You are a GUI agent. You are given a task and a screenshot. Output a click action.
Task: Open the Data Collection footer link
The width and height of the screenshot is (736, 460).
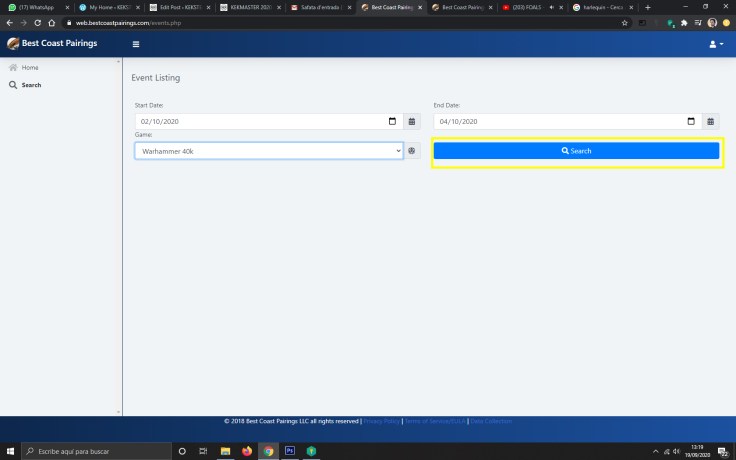click(x=491, y=421)
